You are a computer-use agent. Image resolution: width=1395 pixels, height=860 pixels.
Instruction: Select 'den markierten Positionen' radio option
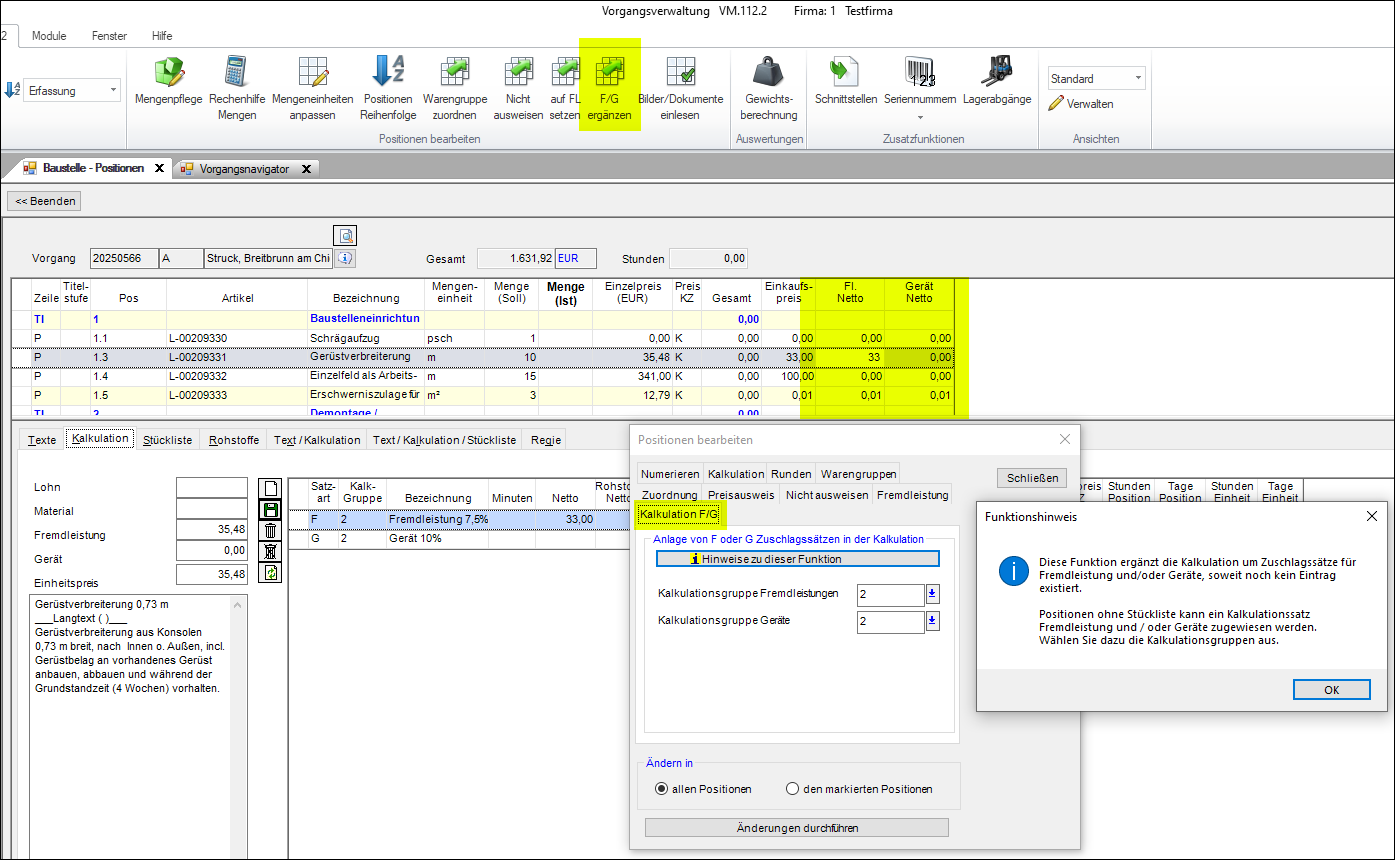coord(793,789)
